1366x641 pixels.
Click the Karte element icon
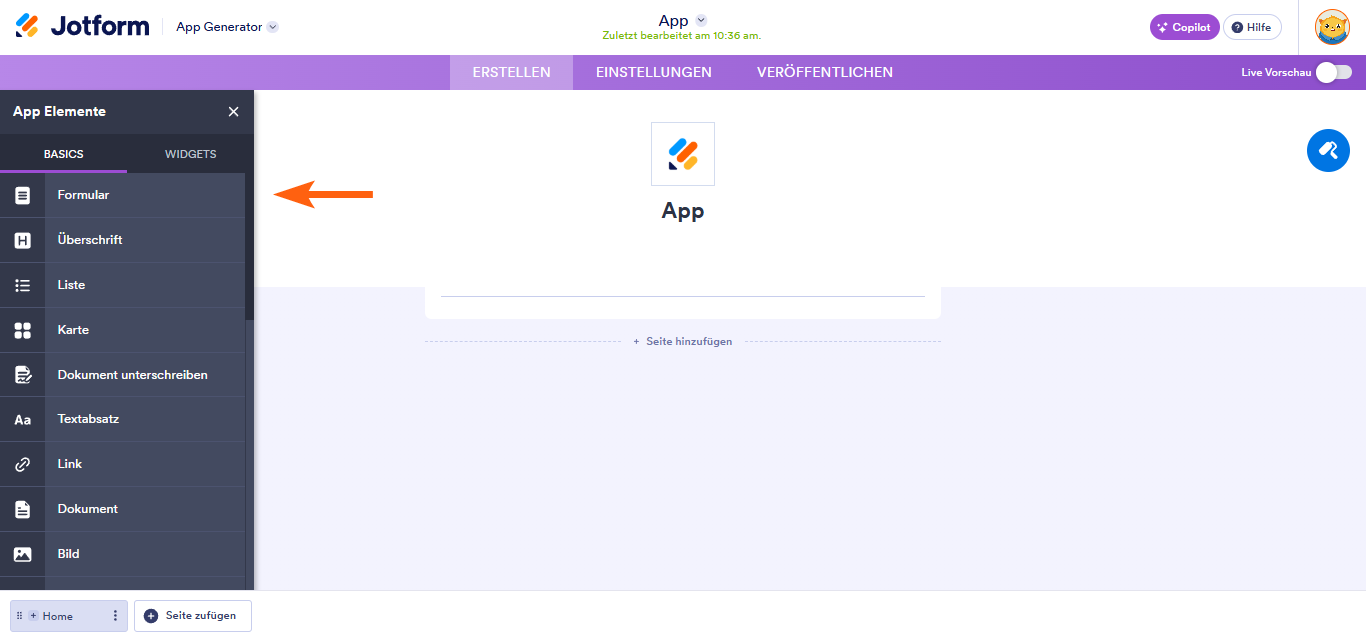pos(23,329)
